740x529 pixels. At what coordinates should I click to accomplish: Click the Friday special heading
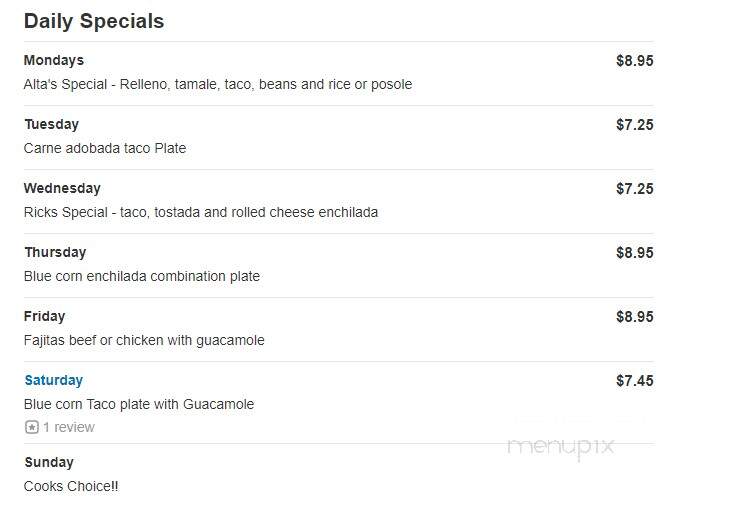click(x=45, y=317)
